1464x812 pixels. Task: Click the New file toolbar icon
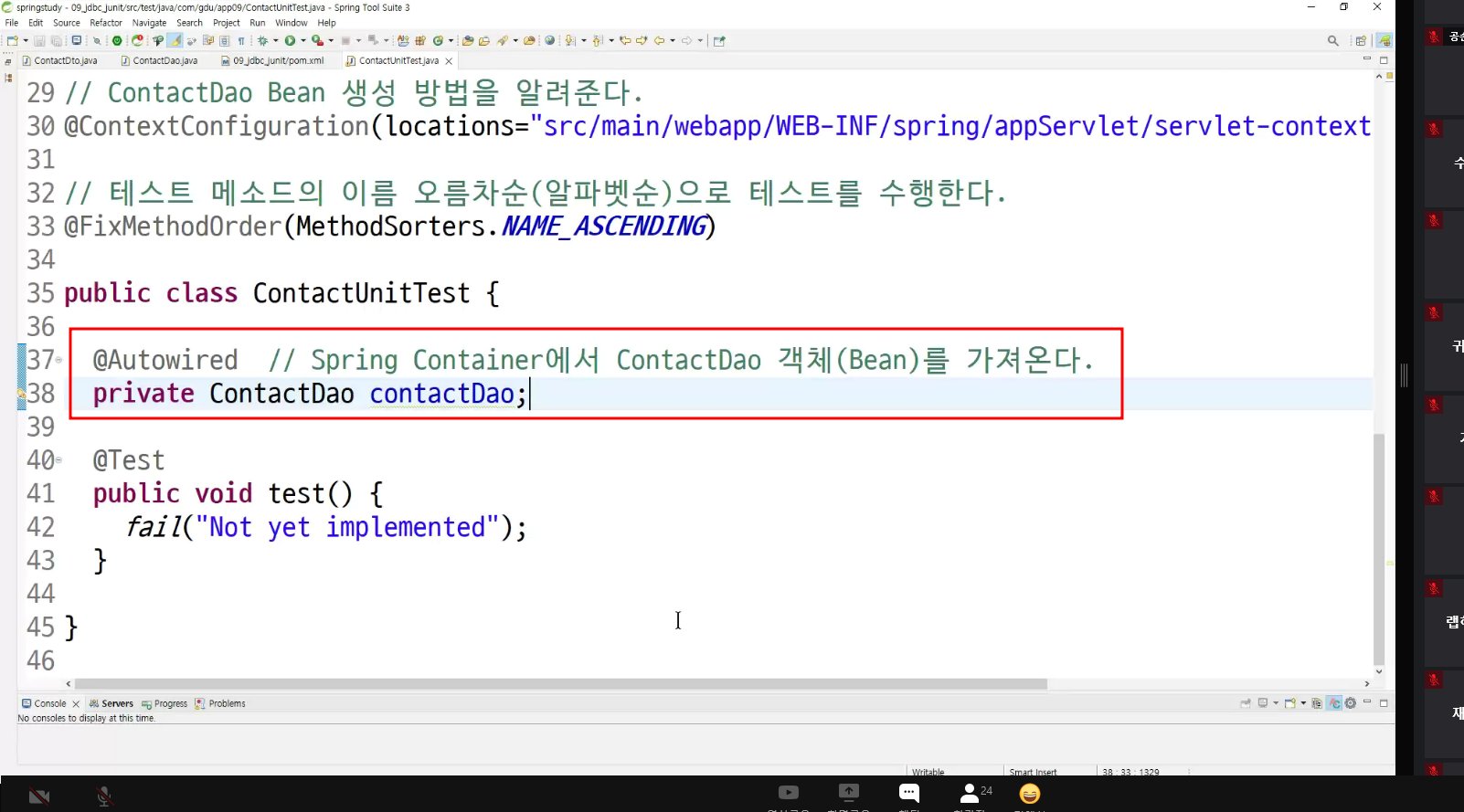click(x=13, y=40)
